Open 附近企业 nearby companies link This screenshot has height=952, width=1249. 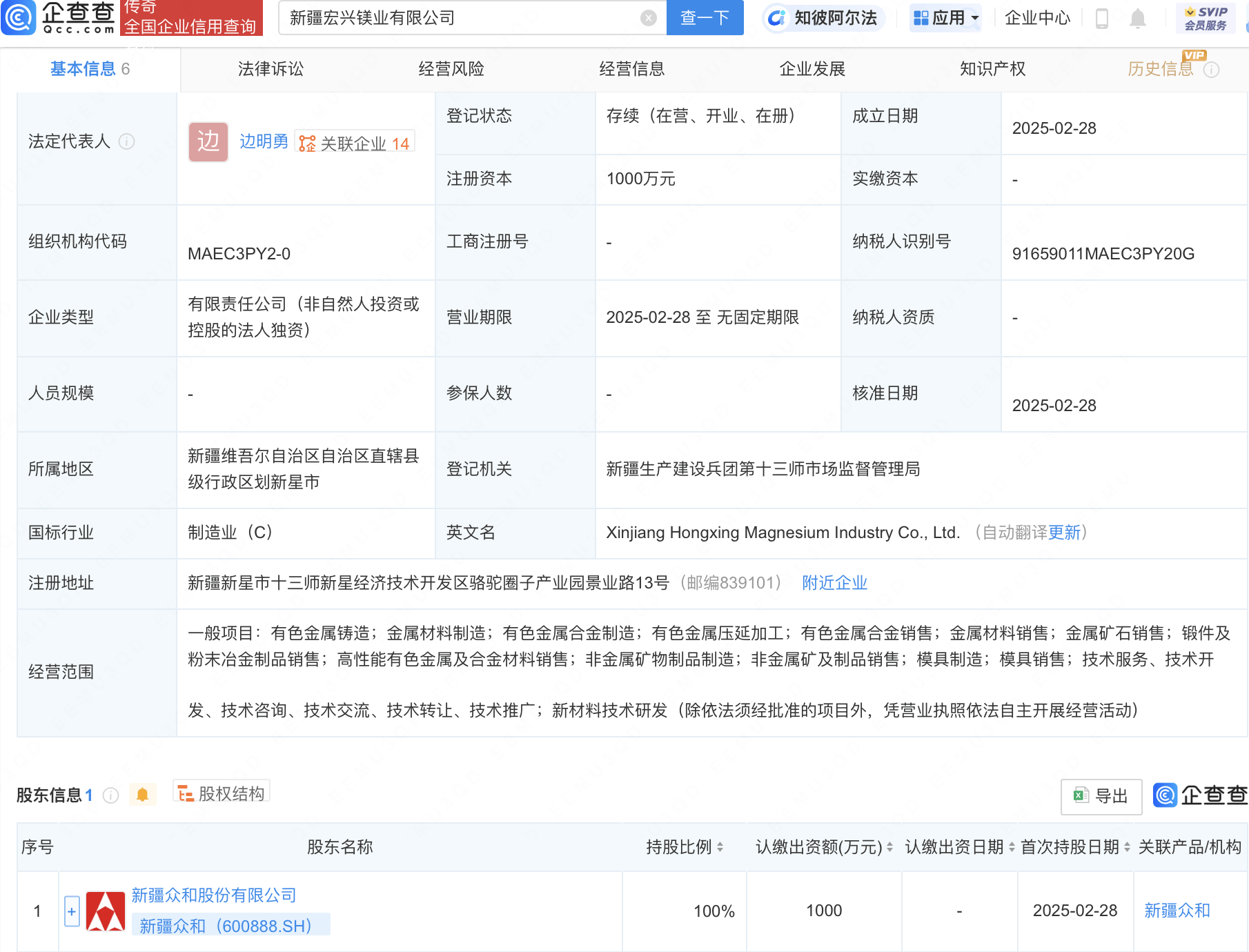coord(834,583)
